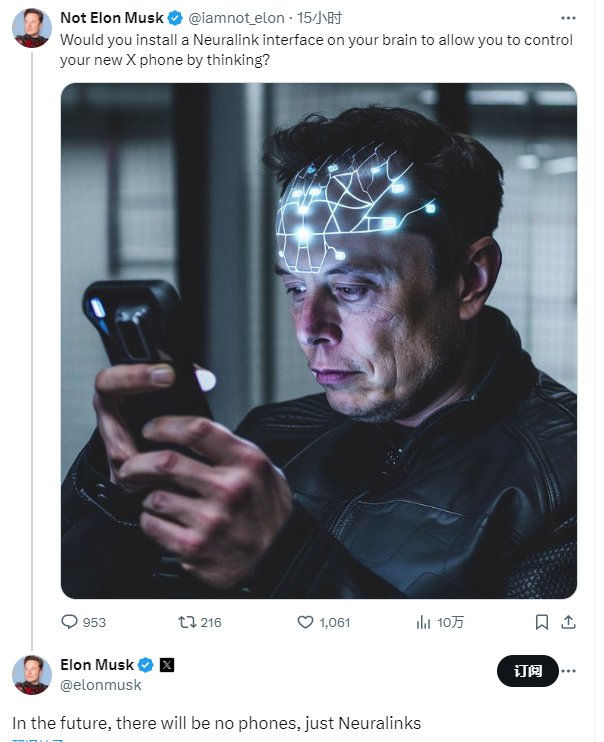
Task: Open the Neuralink phone image in the tweet
Action: coord(319,341)
